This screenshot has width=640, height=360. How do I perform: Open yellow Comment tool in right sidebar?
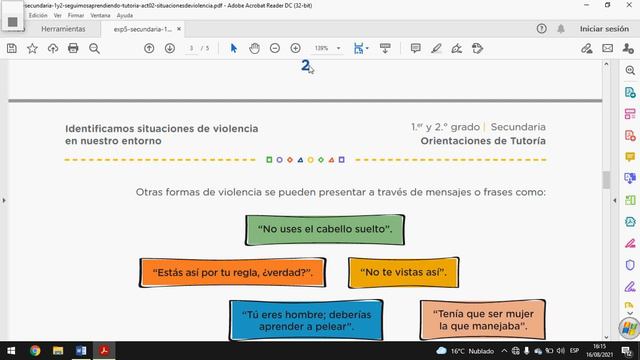point(630,157)
